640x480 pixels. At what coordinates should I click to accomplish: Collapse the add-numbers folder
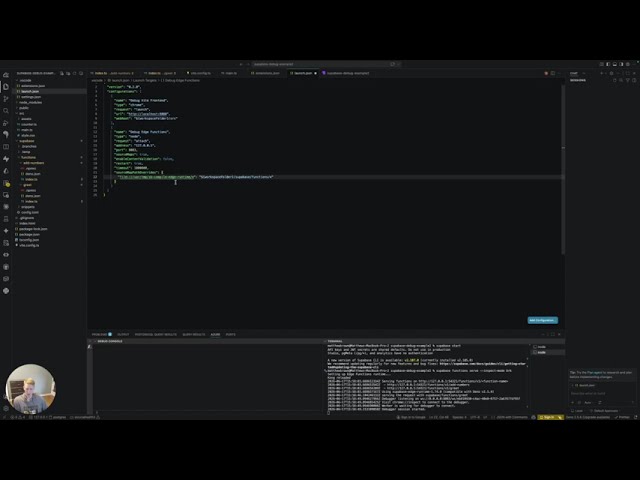click(x=50, y=163)
